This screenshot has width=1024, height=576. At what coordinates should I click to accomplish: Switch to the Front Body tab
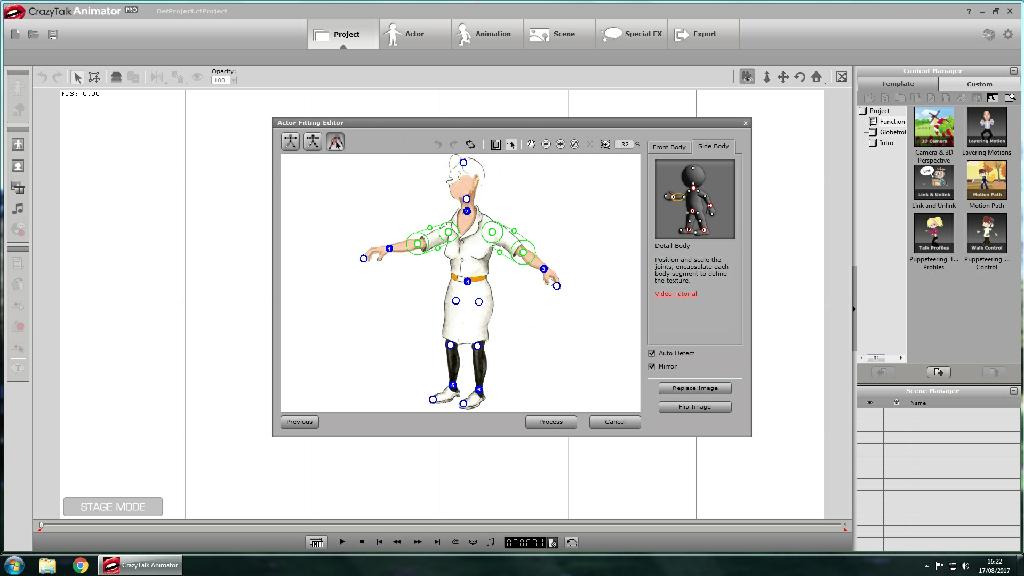668,147
